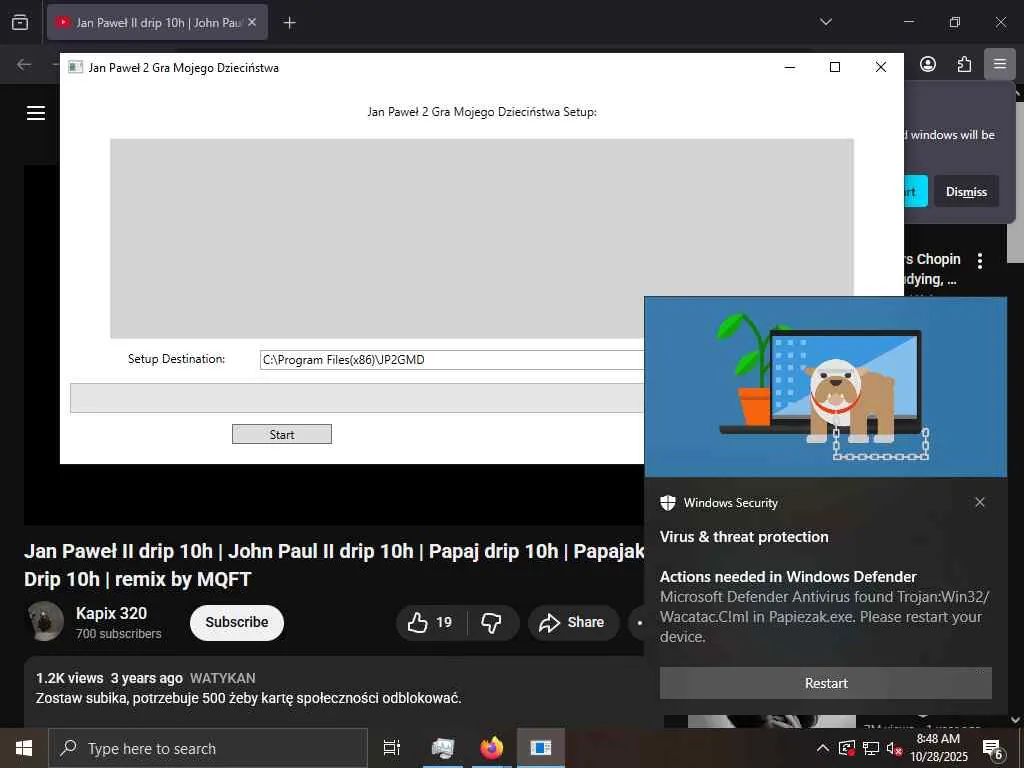Screen dimensions: 1024x768
Task: Select the Jan Paweł II drip 10h browser tab
Action: (x=157, y=22)
